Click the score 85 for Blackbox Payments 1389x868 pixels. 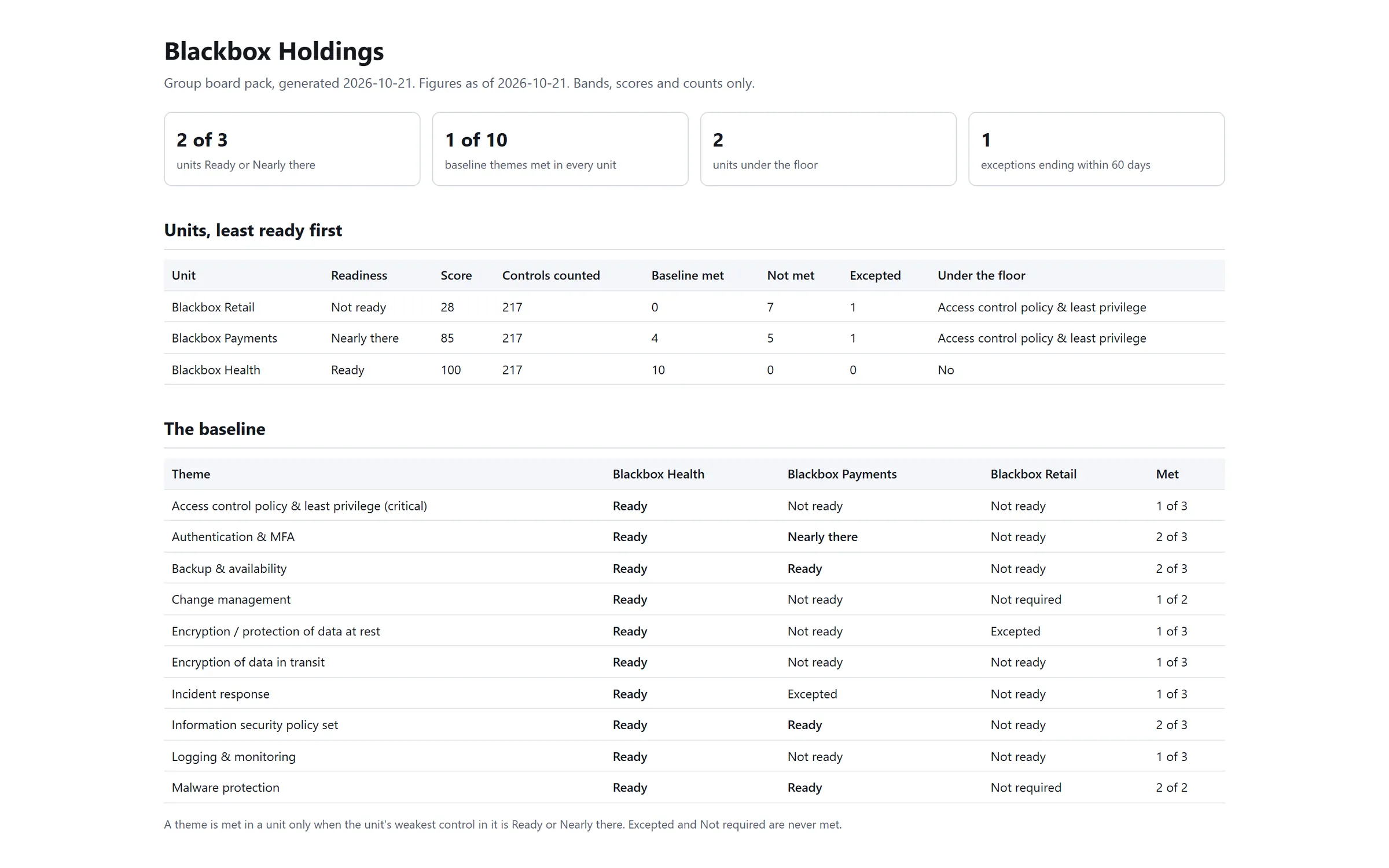[447, 338]
